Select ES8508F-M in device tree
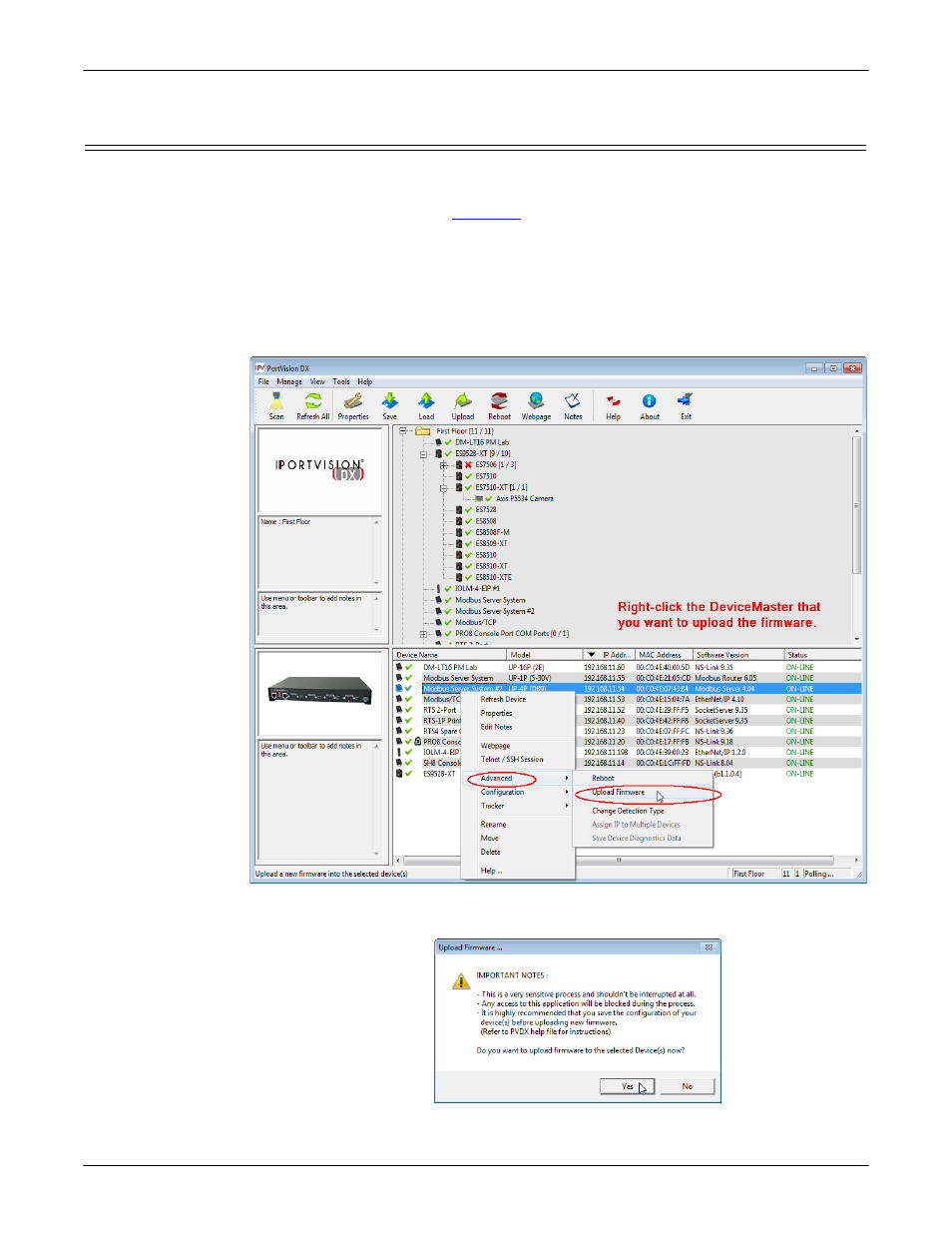The image size is (952, 1233). click(x=492, y=532)
